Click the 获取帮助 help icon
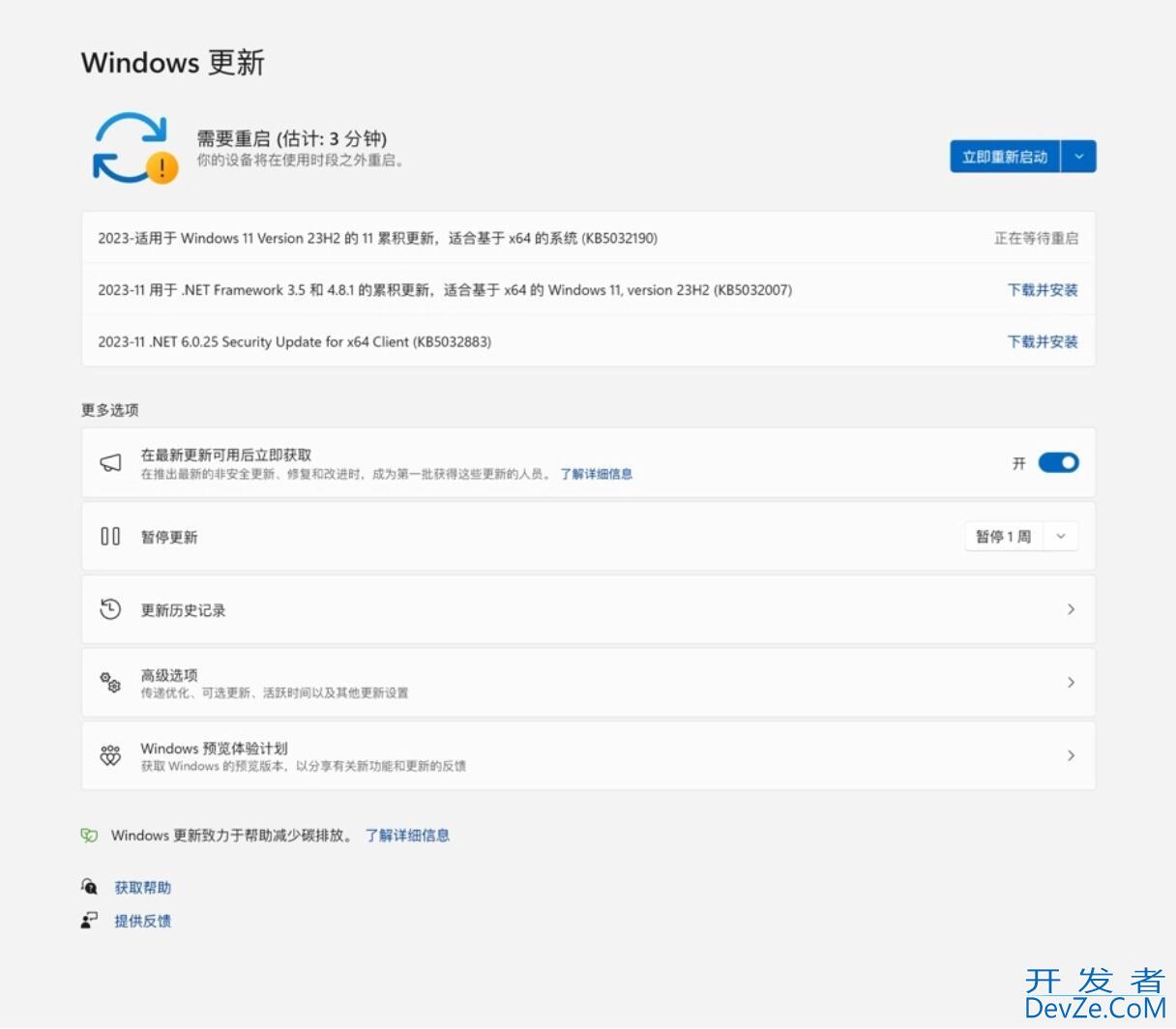This screenshot has height=1029, width=1176. [89, 887]
